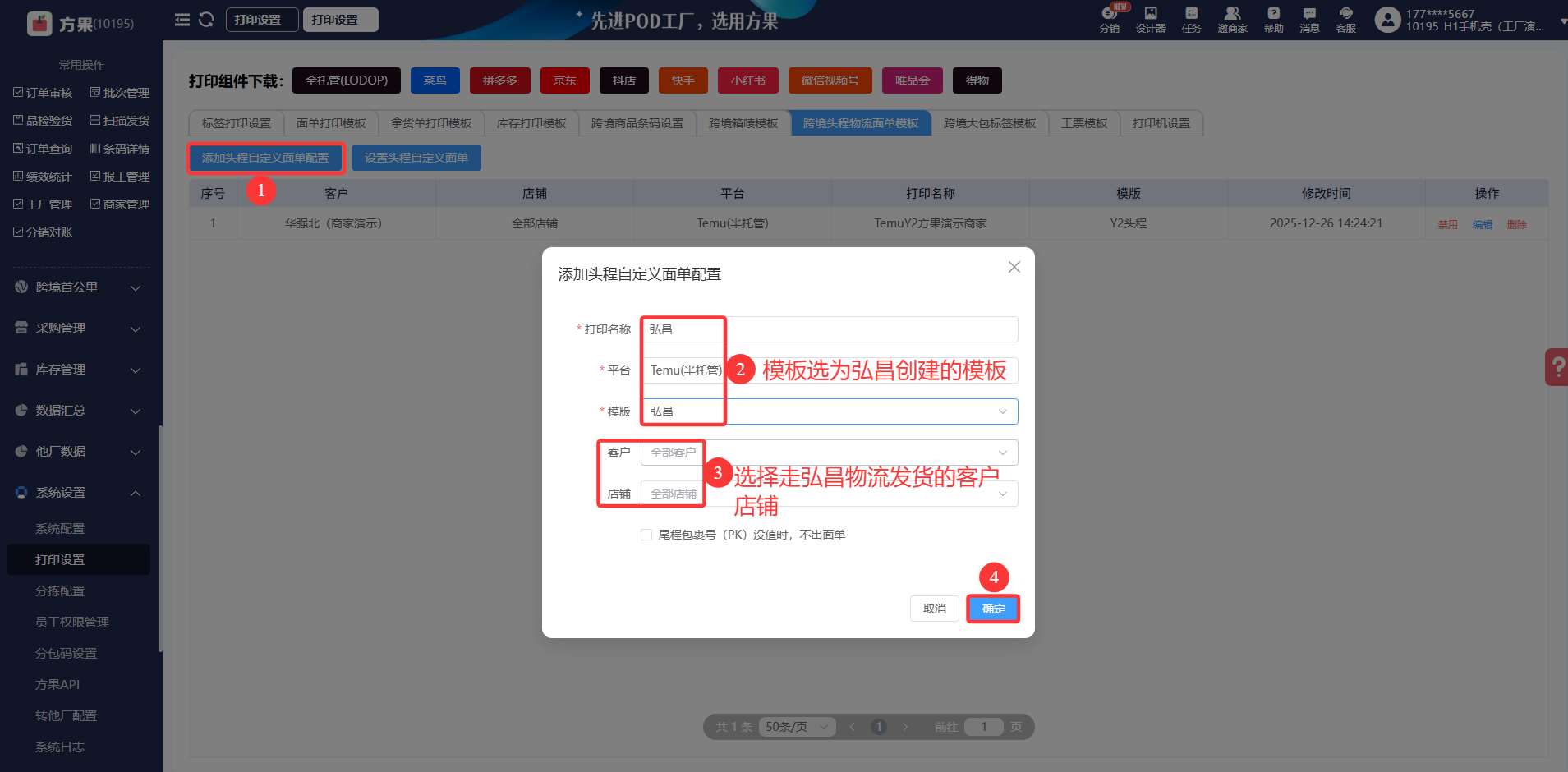The image size is (1568, 772).
Task: Click 禁用 in the 华强北 table row
Action: click(1448, 224)
